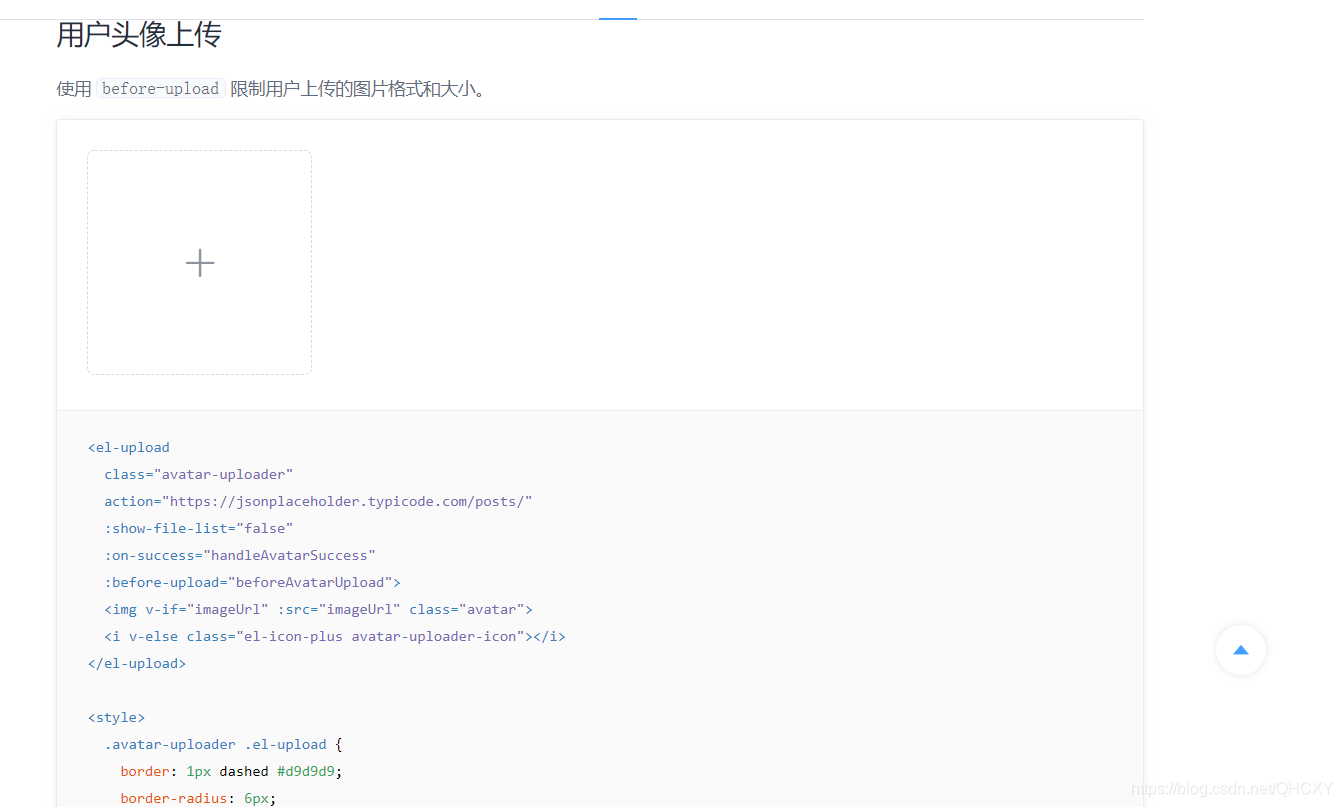Click the before-upload inline code tag
The width and height of the screenshot is (1343, 807).
click(161, 89)
